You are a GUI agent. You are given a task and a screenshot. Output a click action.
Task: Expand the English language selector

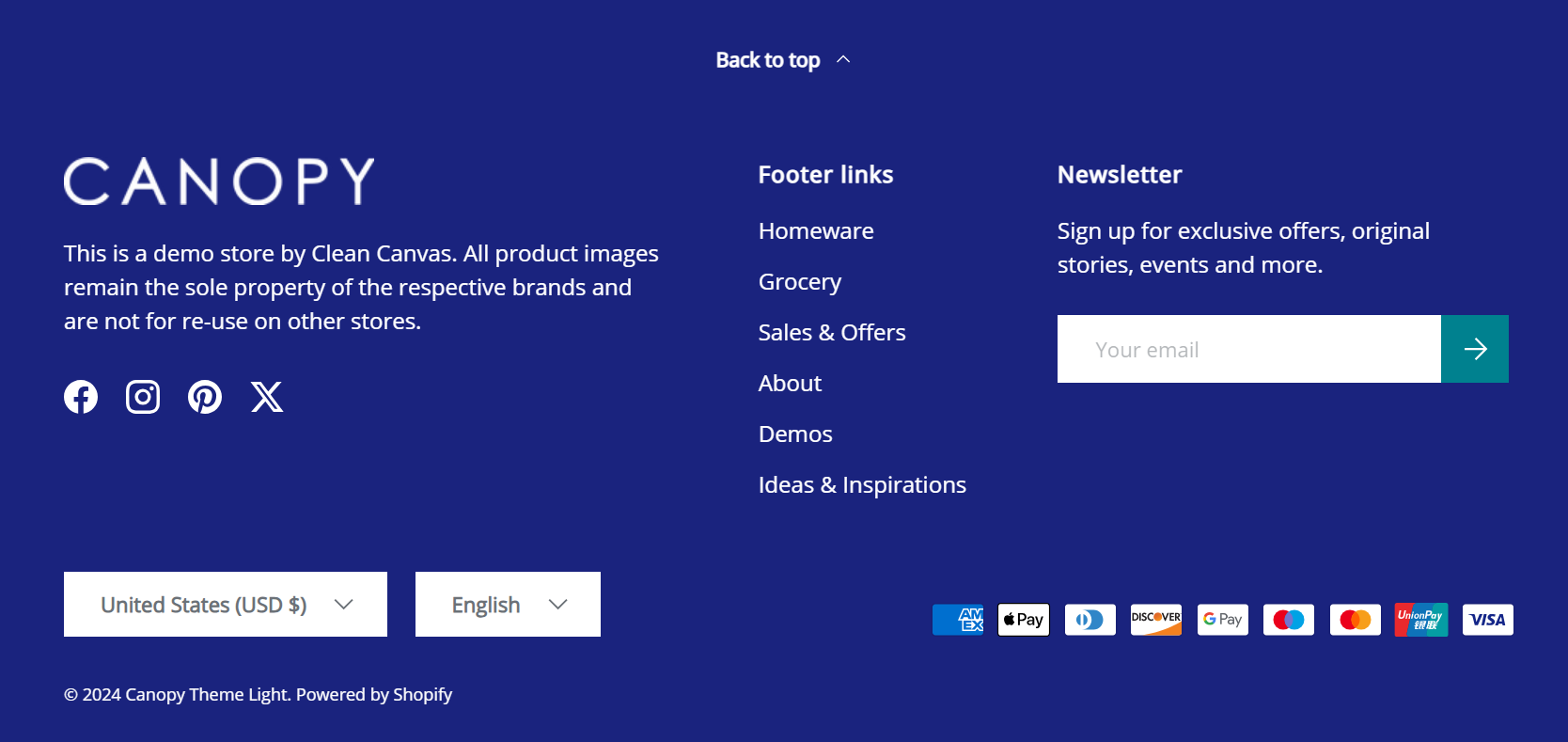pyautogui.click(x=508, y=605)
